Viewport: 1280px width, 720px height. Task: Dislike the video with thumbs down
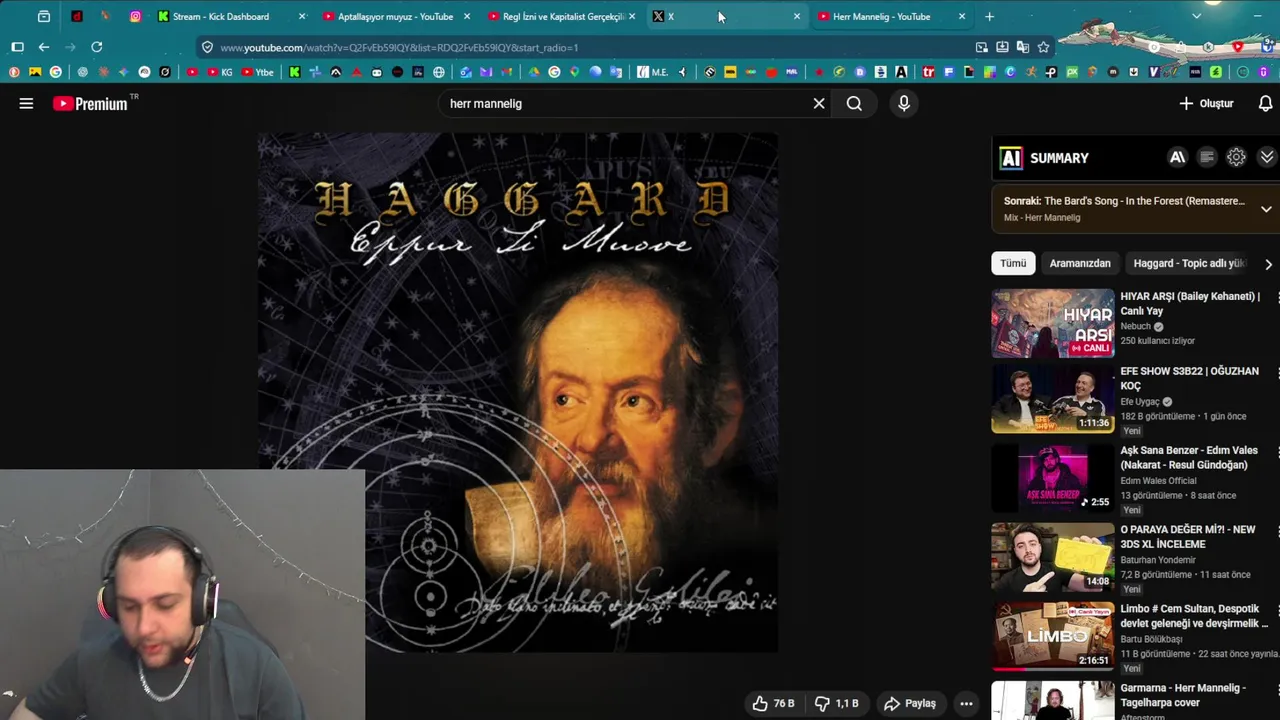click(x=836, y=703)
